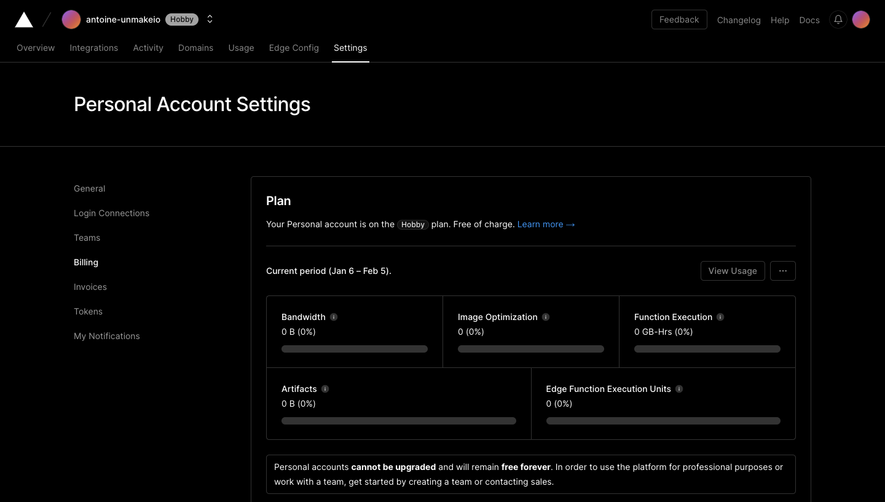This screenshot has width=885, height=502.
Task: Click the Vercel triangle logo
Action: click(x=24, y=20)
